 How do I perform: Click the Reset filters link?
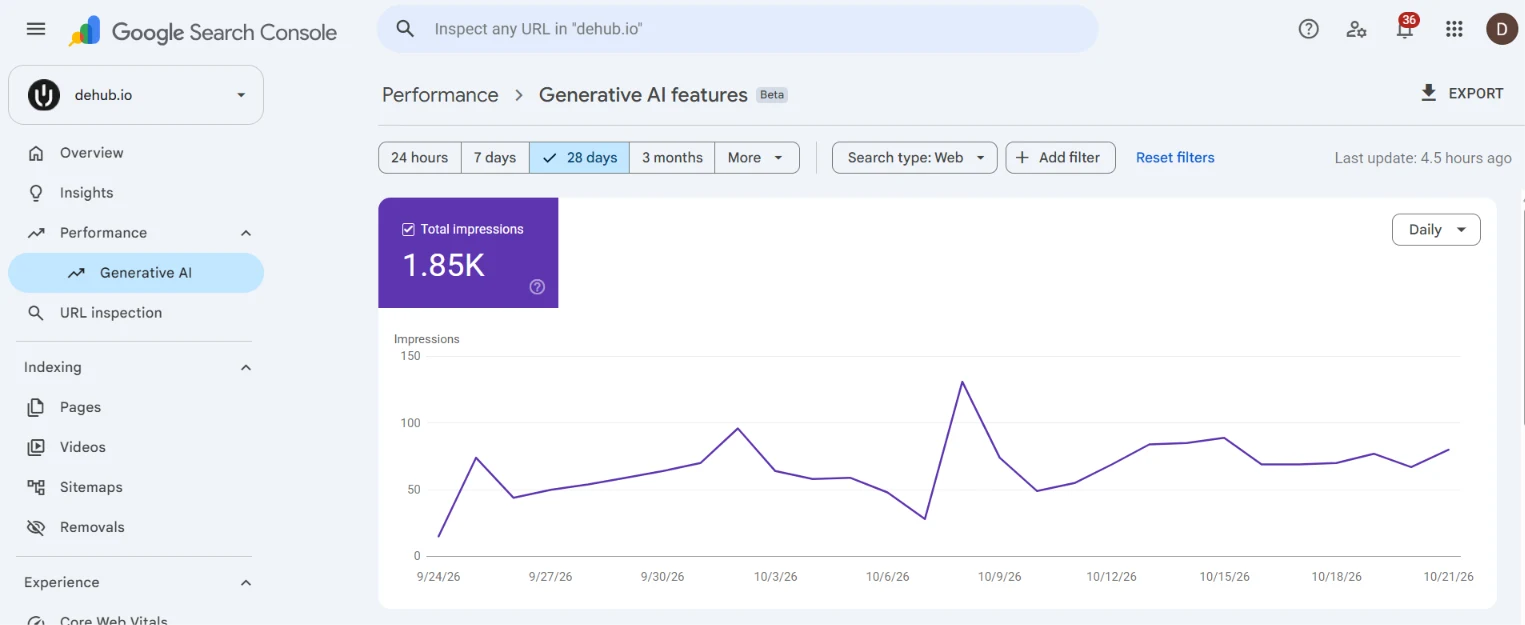tap(1175, 157)
